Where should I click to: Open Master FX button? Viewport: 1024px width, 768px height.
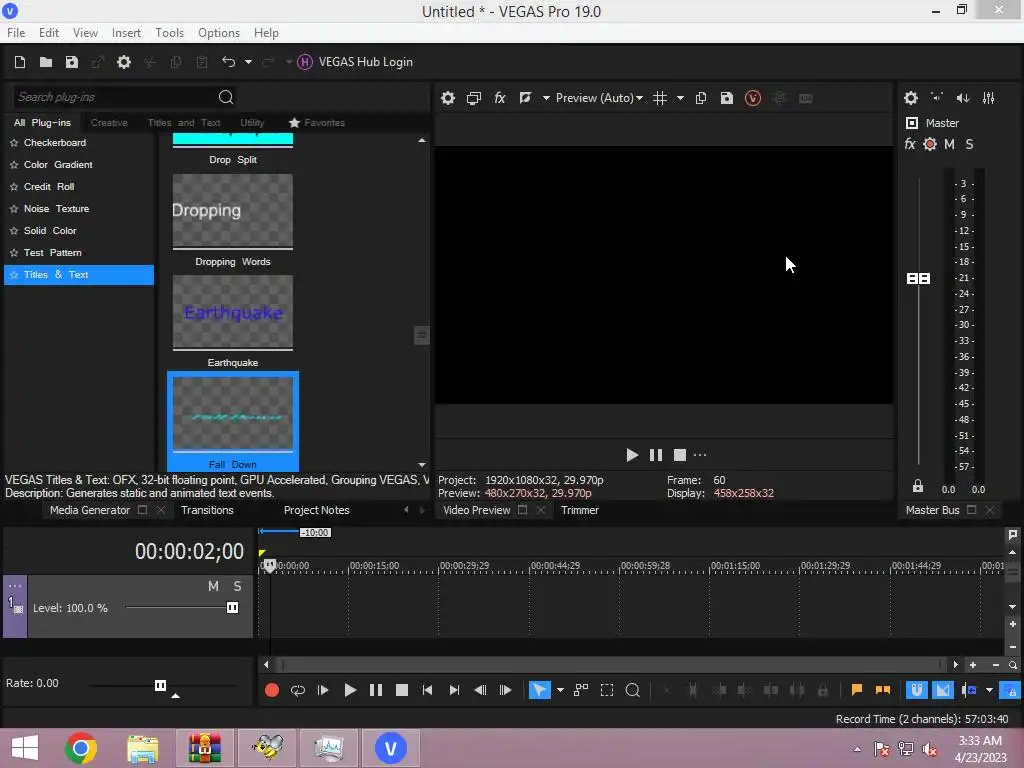tap(910, 144)
